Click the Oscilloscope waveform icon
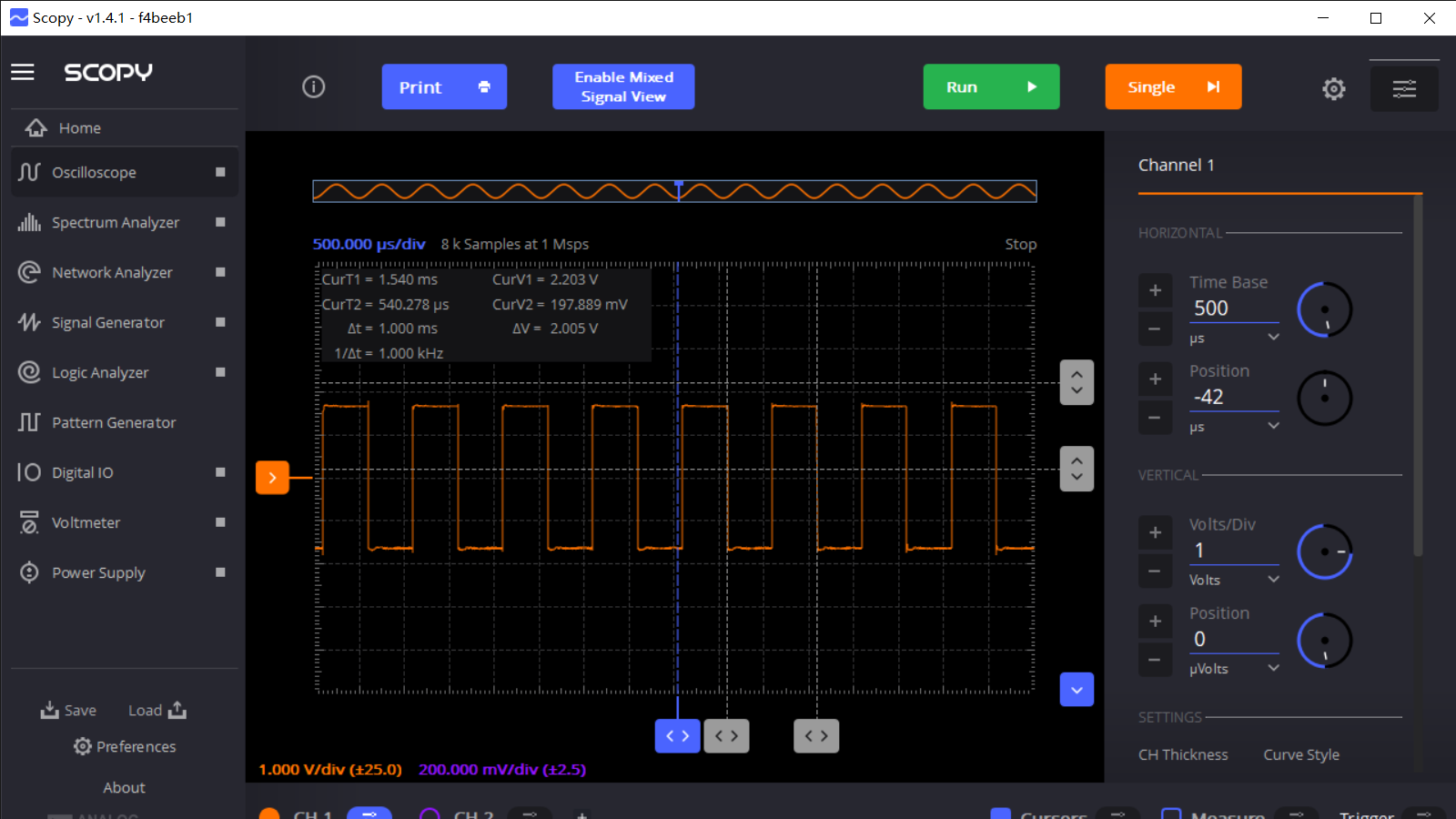Screen dimensions: 1456x819 pos(29,172)
